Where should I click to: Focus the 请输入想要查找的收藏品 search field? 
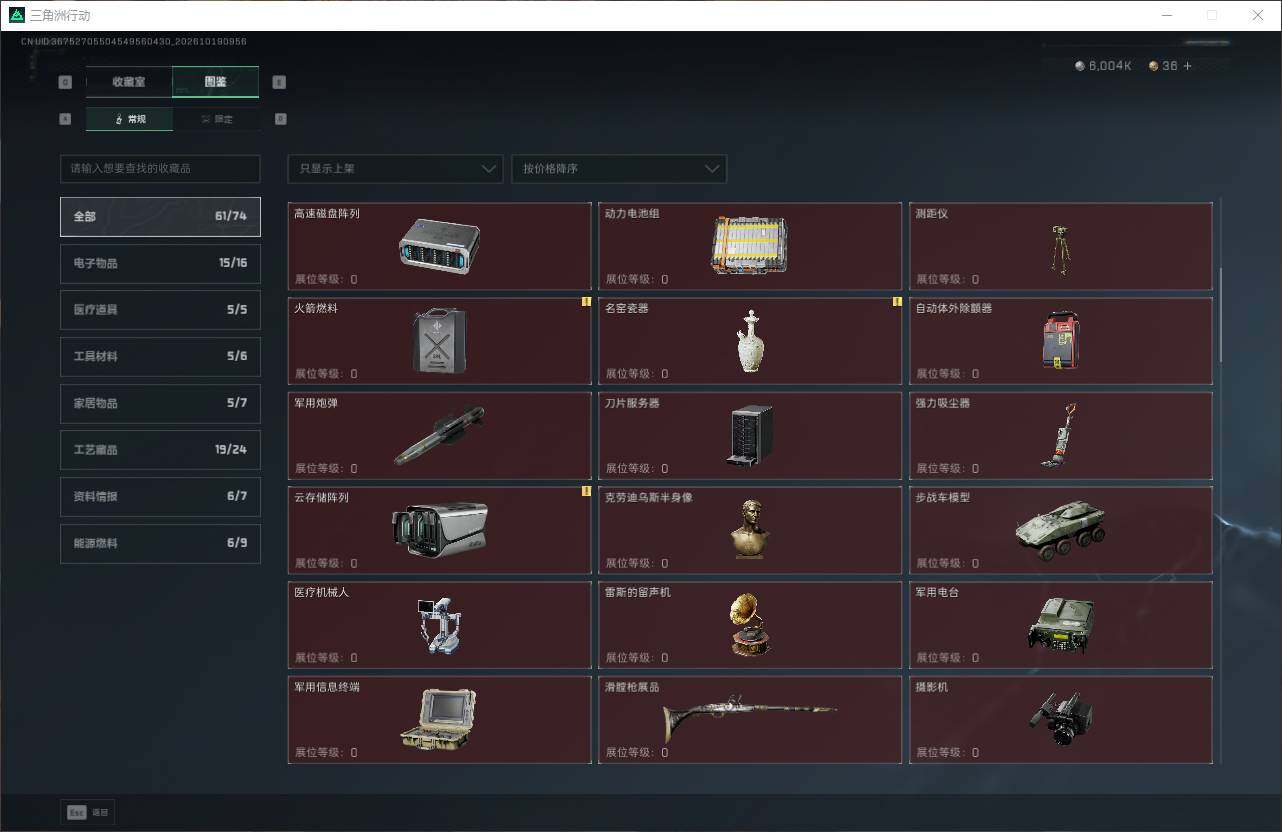tap(160, 168)
